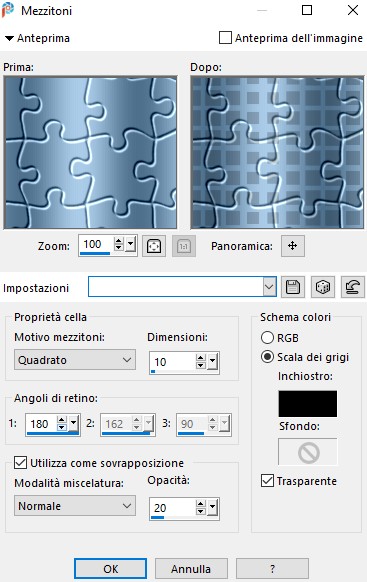Open the Modalità miscelatura Normale dropdown
The image size is (367, 582).
pos(75,506)
